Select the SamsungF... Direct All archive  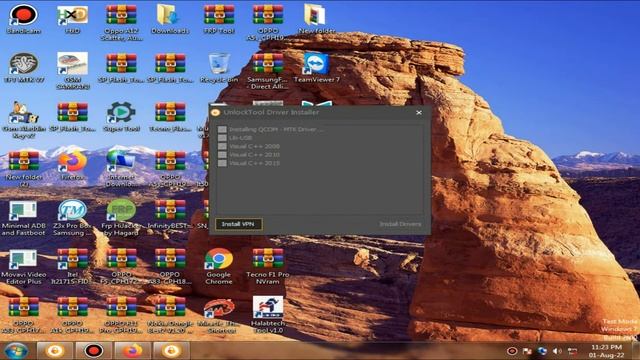pyautogui.click(x=268, y=71)
